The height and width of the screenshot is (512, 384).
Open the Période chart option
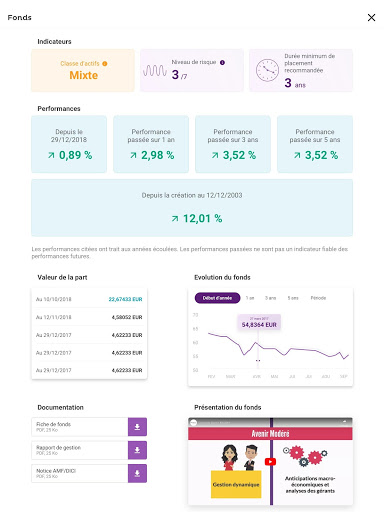tap(318, 298)
